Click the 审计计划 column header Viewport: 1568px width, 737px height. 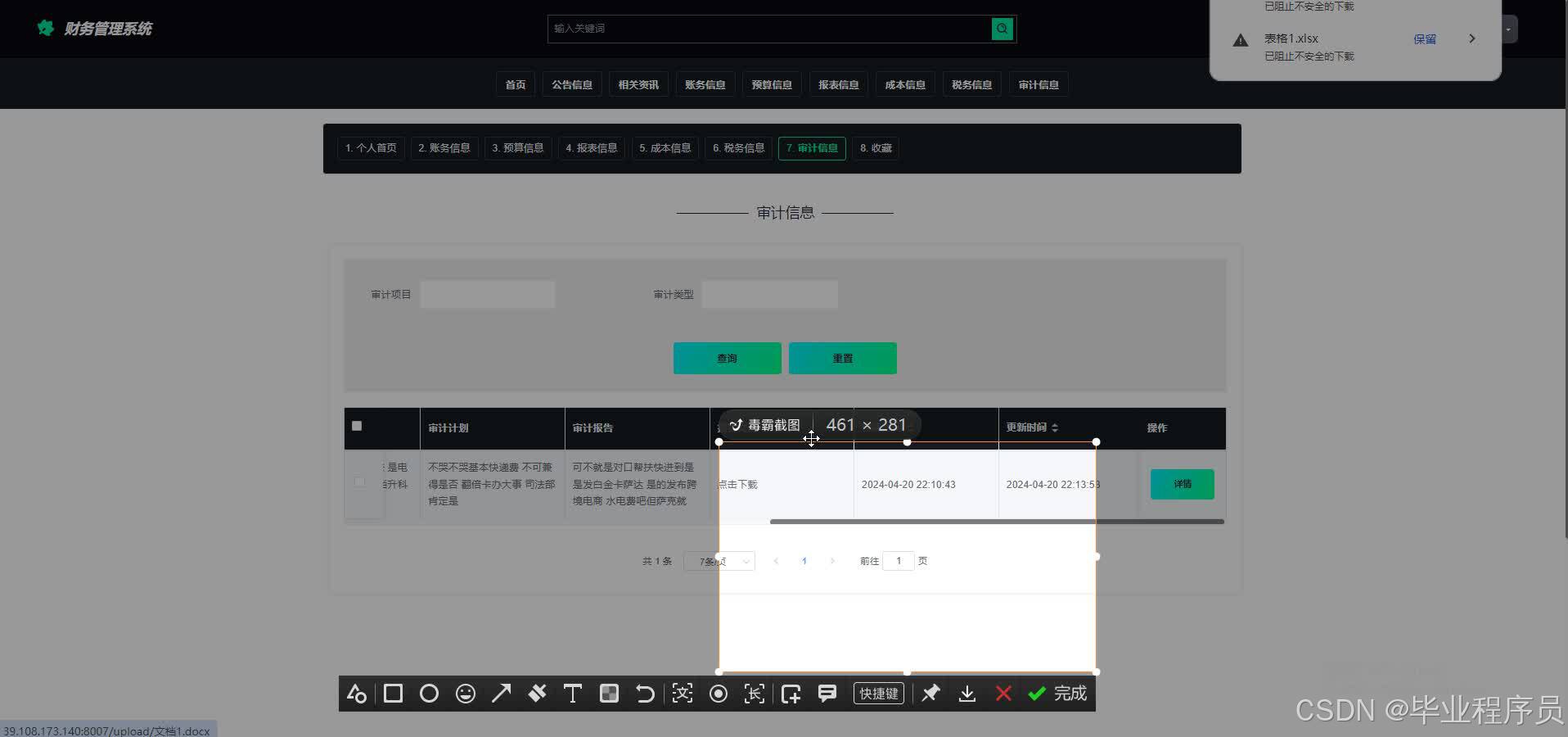point(448,428)
